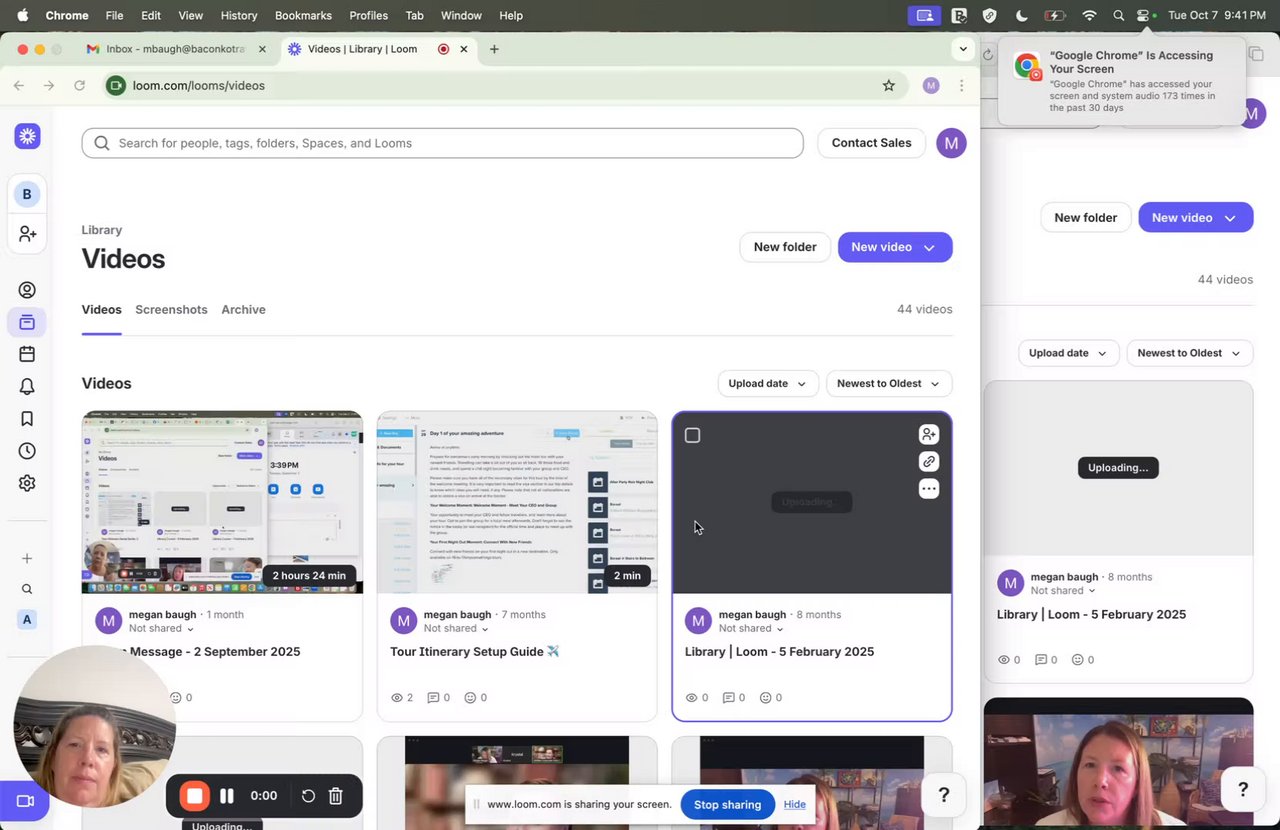This screenshot has width=1280, height=830.
Task: Select the Videos tab under Library
Action: click(x=101, y=310)
